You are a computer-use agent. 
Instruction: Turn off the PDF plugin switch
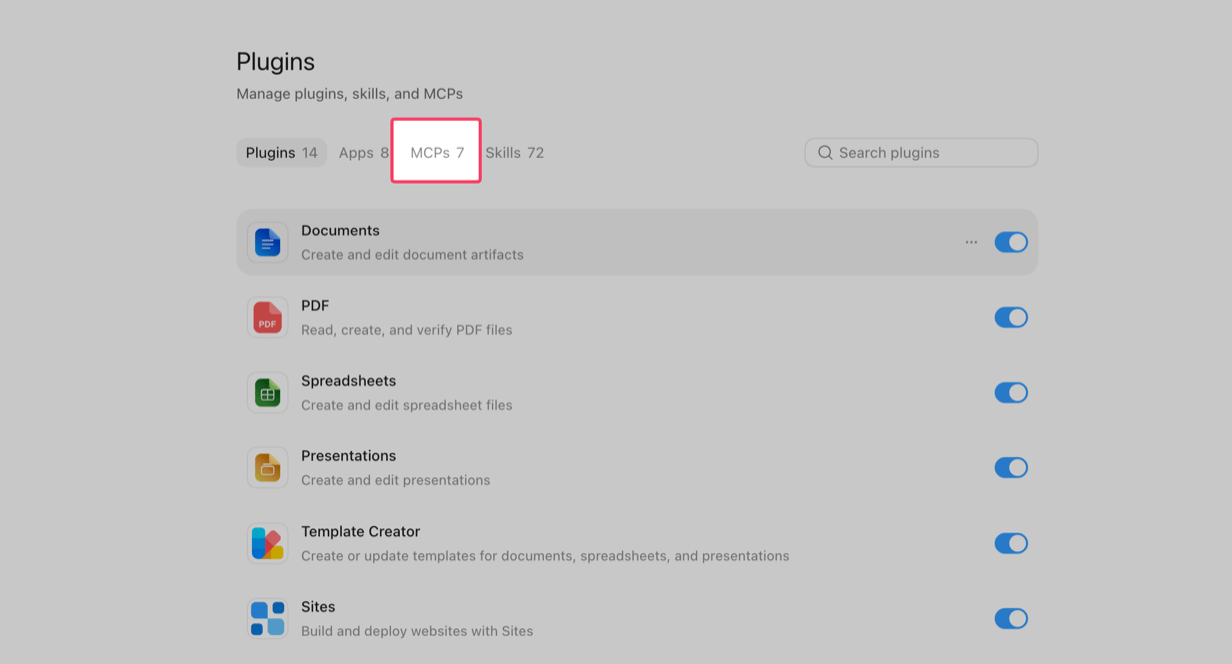pos(1011,317)
